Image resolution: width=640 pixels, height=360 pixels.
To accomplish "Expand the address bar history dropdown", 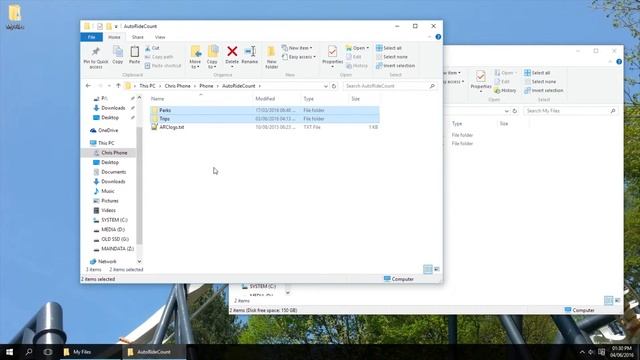I will tap(326, 86).
